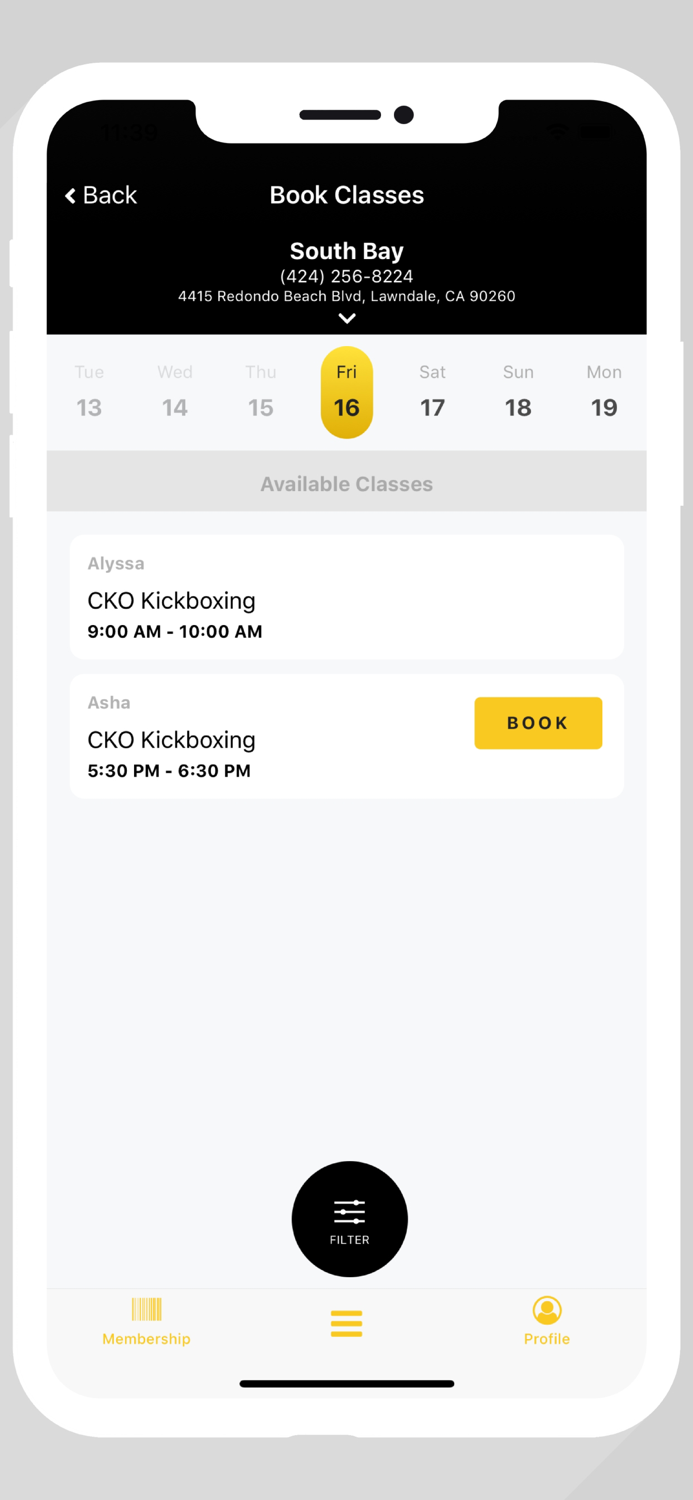Select Saturday the 17th
693x1500 pixels.
(432, 392)
